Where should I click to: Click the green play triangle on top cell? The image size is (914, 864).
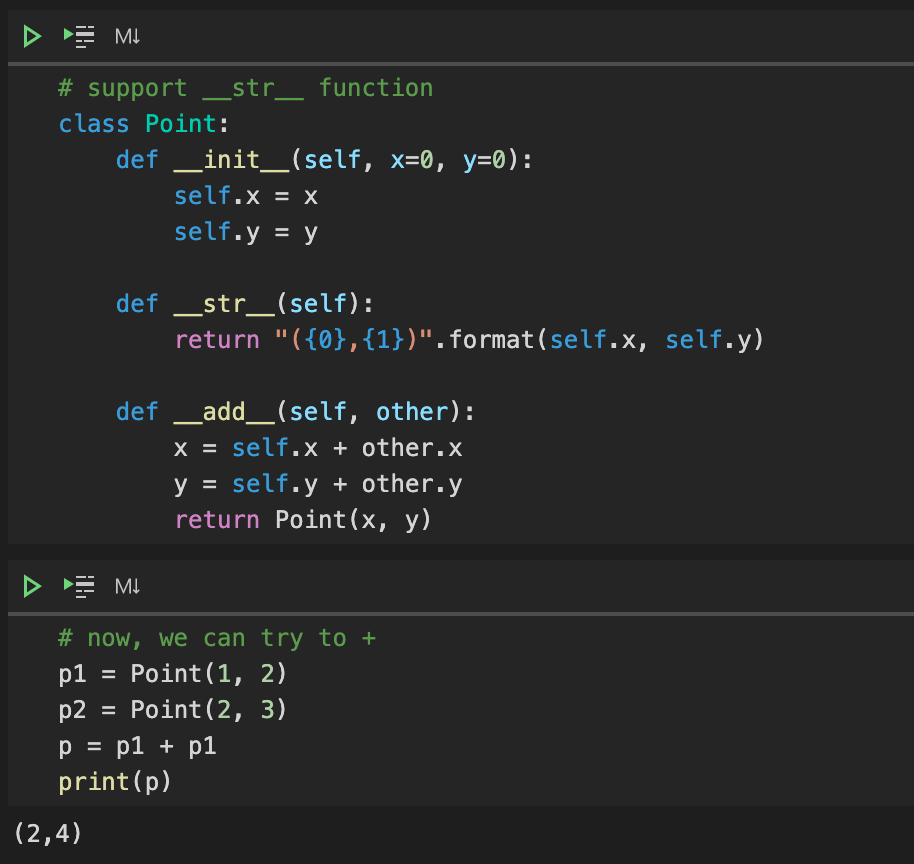[30, 35]
